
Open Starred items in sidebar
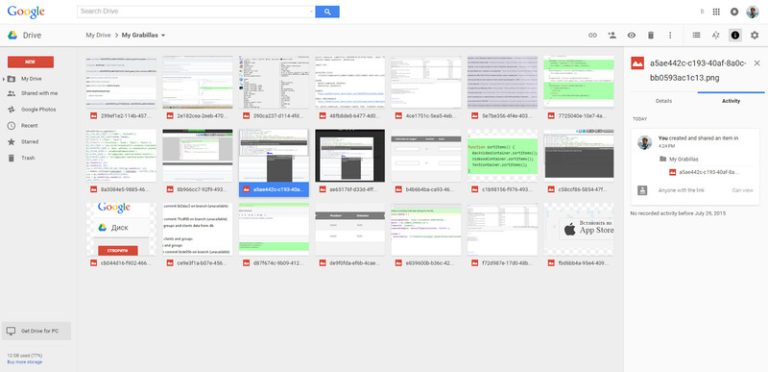coord(29,141)
